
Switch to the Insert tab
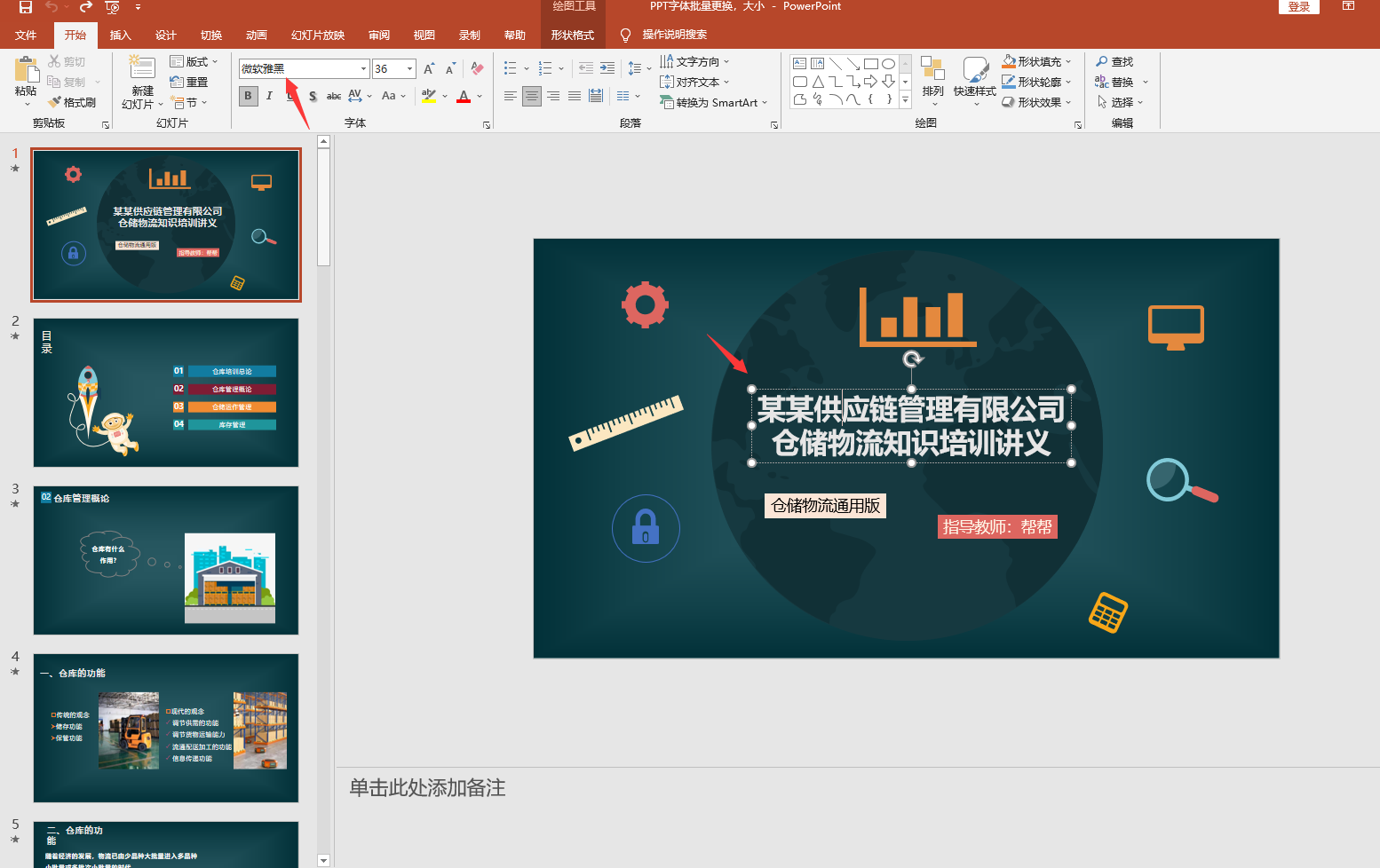[120, 35]
